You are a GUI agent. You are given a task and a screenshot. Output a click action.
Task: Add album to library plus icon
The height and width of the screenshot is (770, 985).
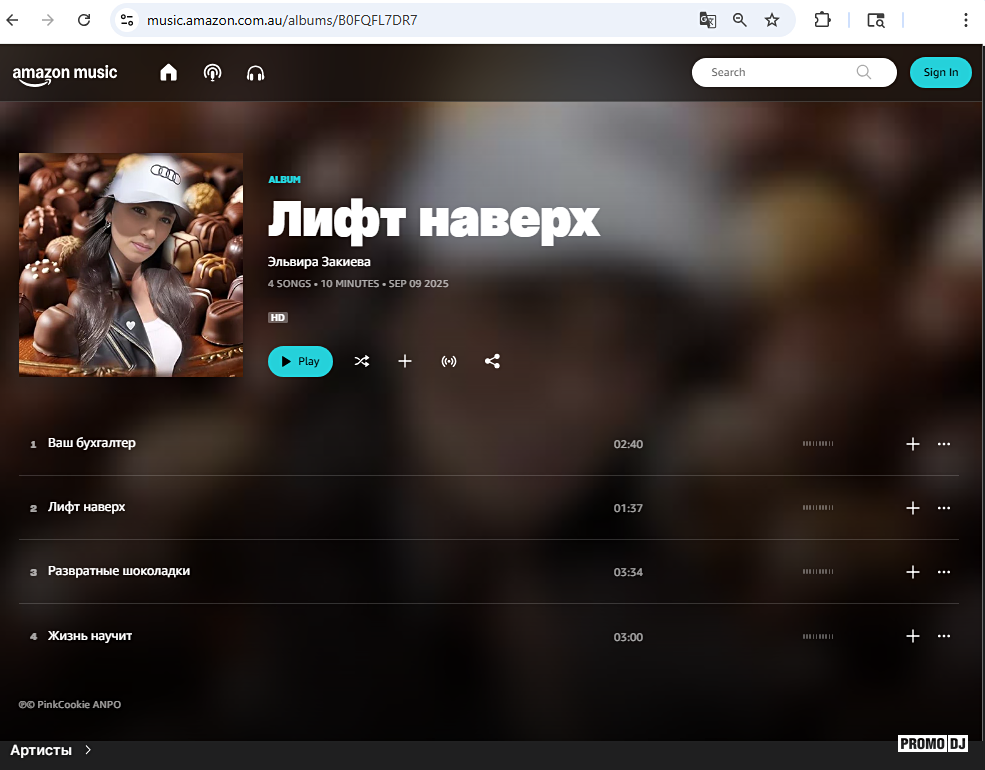[405, 361]
